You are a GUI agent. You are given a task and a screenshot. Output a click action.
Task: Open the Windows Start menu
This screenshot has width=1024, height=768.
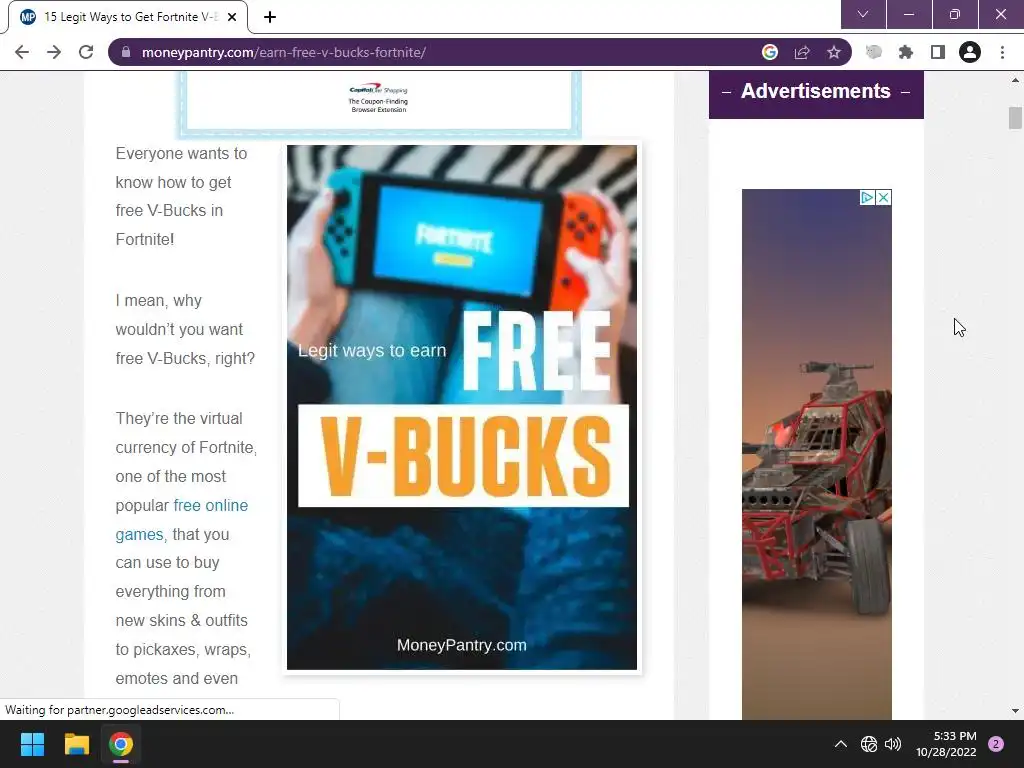tap(32, 744)
